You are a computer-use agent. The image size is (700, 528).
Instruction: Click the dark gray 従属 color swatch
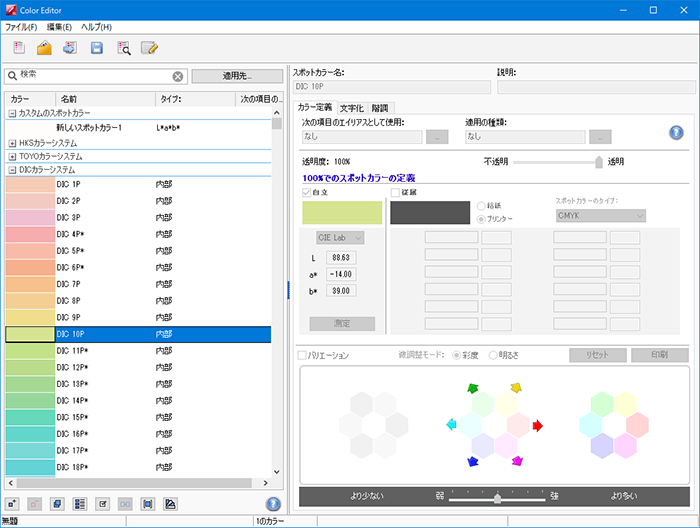[430, 212]
